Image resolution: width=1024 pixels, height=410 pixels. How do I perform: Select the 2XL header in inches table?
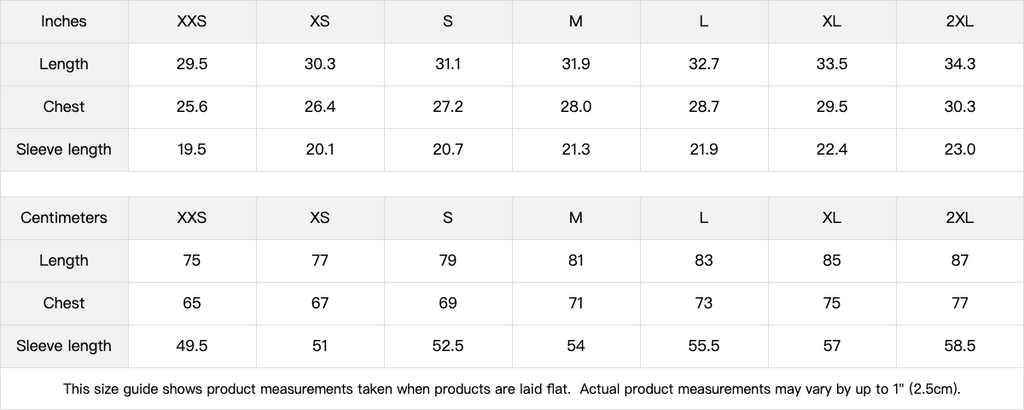pos(960,22)
